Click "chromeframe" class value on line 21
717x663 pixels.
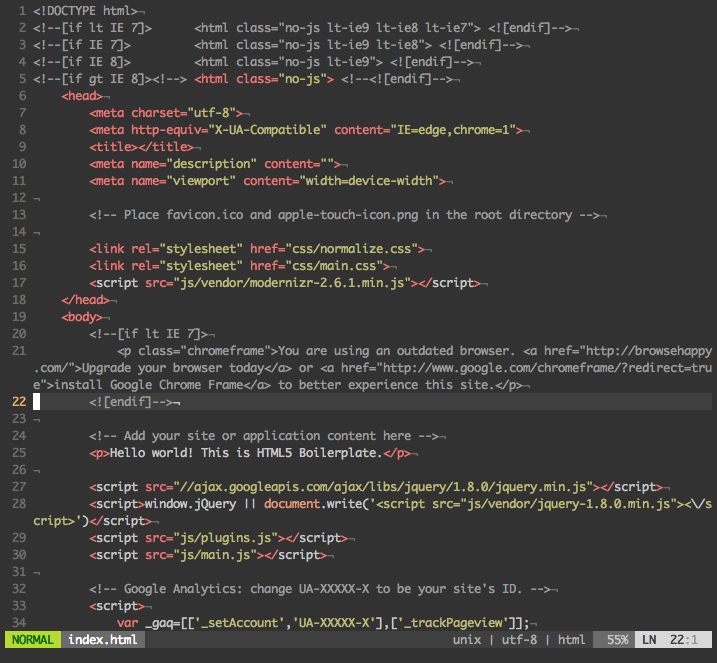[x=225, y=351]
